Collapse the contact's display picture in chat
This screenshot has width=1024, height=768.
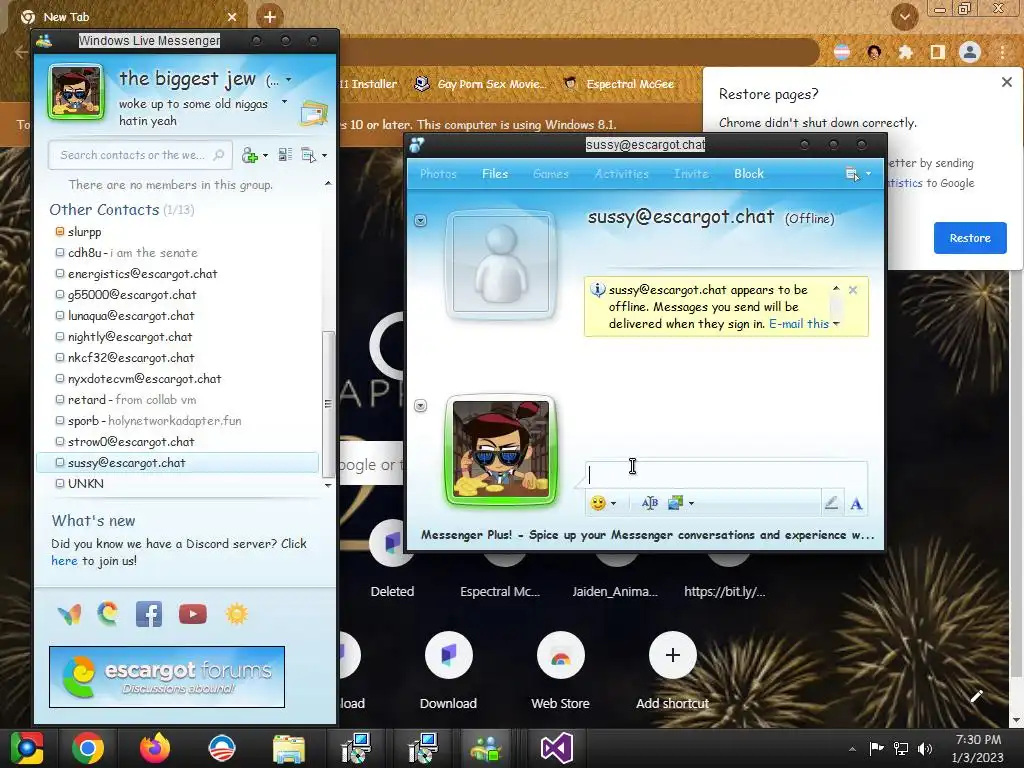coord(421,221)
